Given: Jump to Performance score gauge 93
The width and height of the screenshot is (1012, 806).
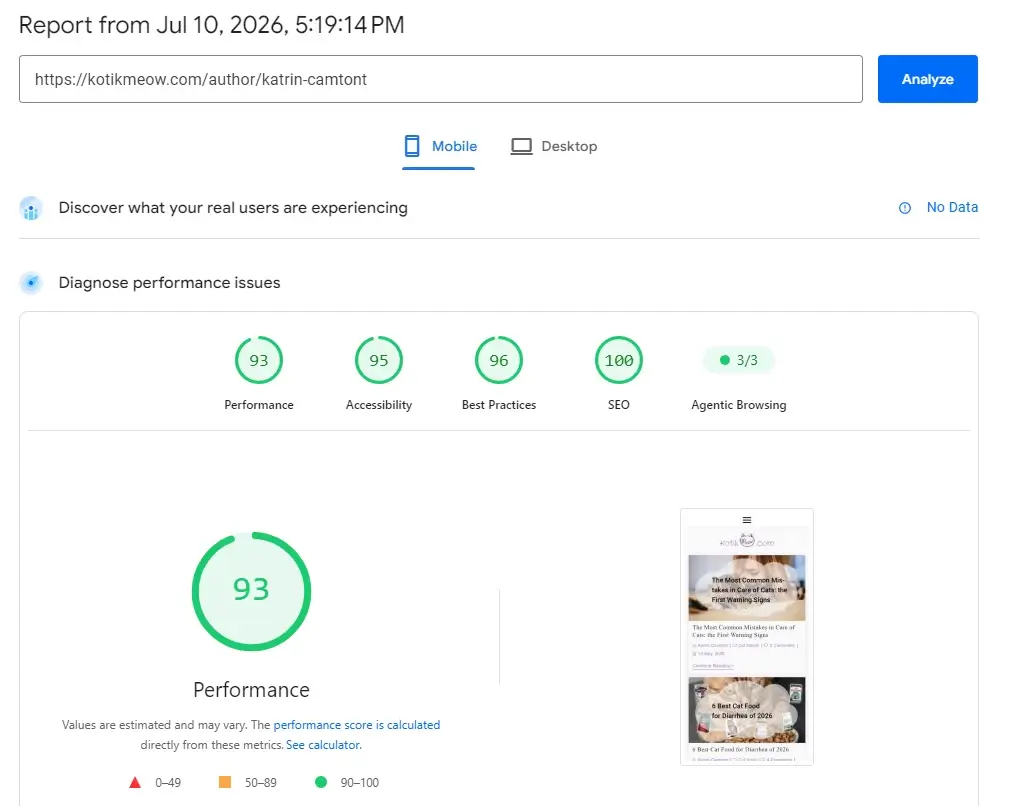Looking at the screenshot, I should [x=259, y=360].
